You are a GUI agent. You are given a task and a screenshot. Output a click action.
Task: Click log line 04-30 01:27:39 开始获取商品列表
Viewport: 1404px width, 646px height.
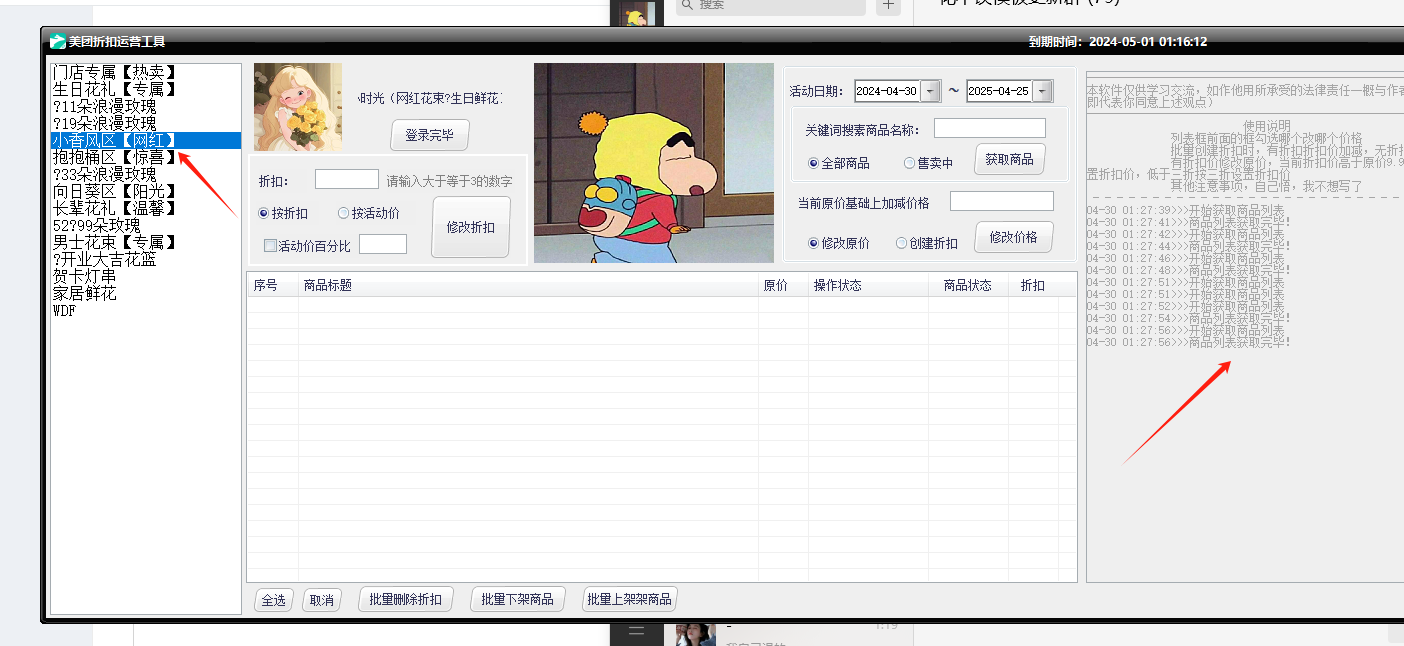1186,211
